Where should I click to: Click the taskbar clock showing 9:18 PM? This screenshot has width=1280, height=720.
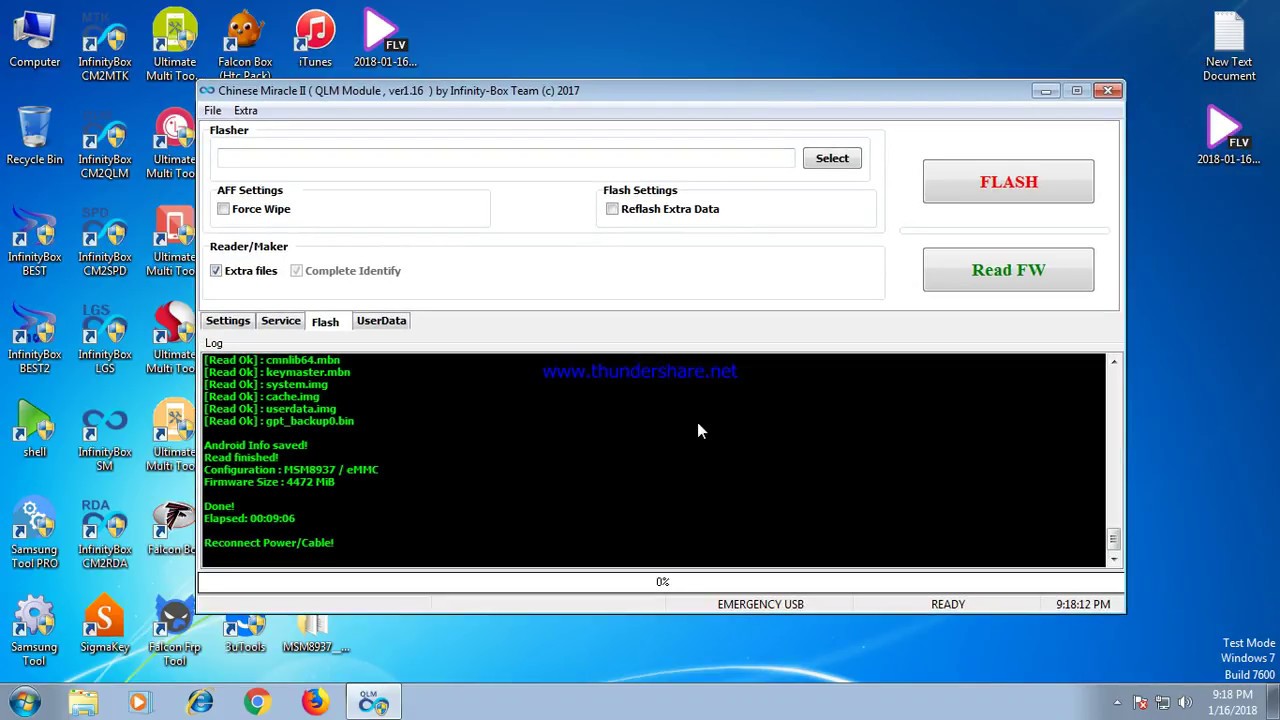[x=1231, y=702]
